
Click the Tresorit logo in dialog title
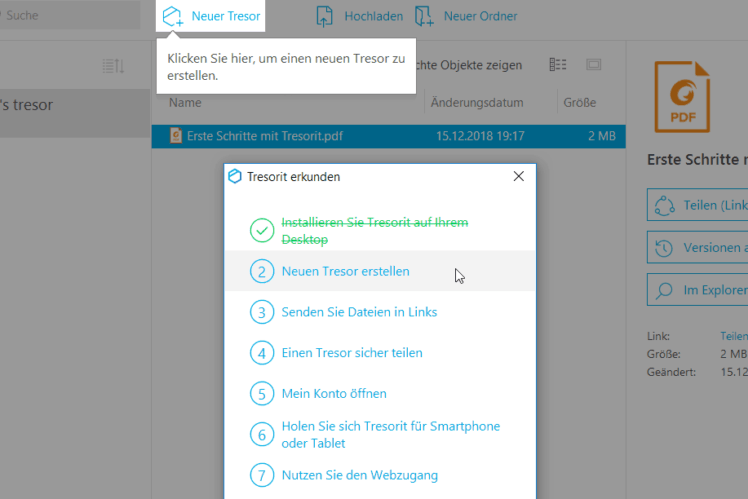point(235,177)
